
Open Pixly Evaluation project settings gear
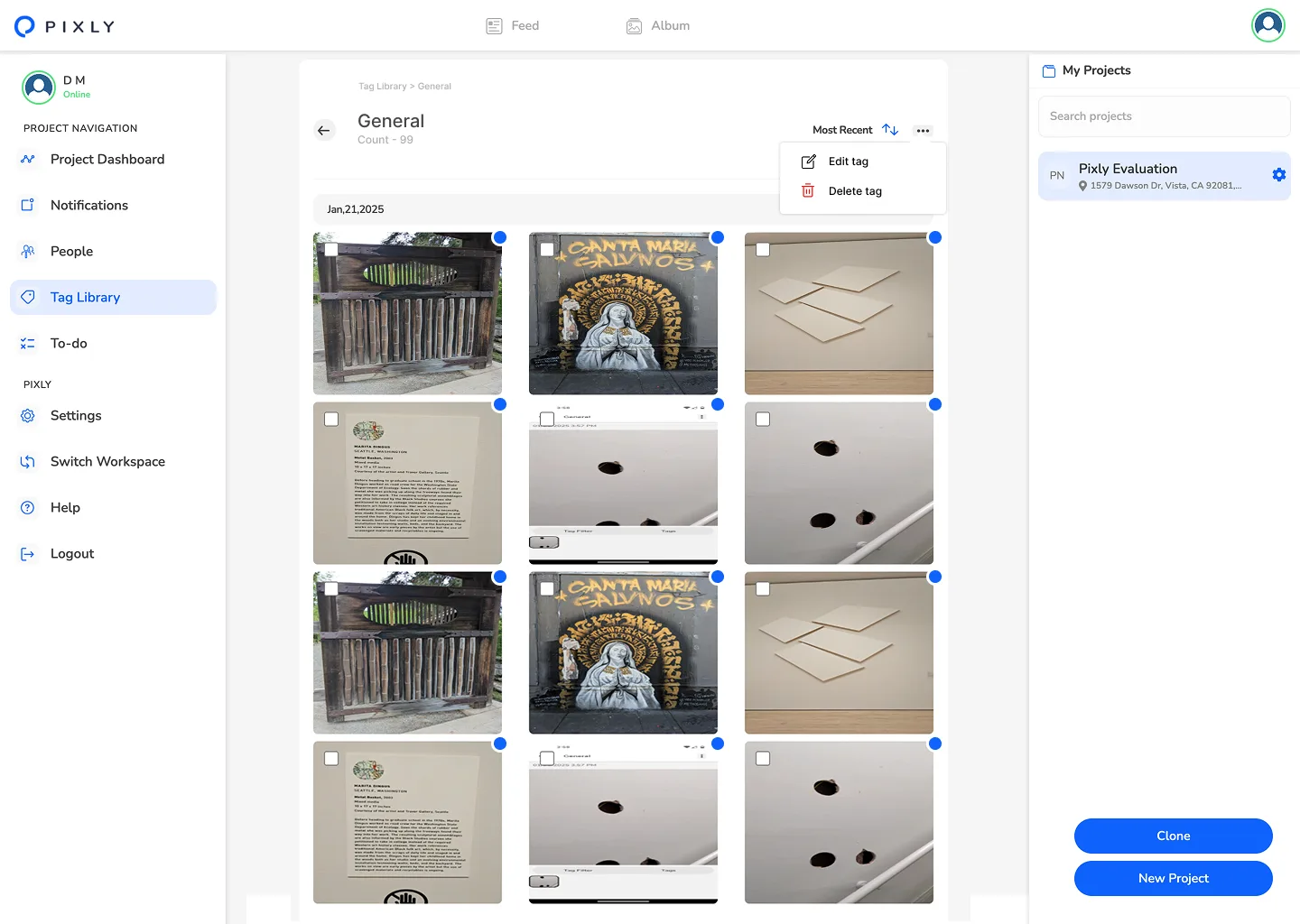coord(1279,175)
